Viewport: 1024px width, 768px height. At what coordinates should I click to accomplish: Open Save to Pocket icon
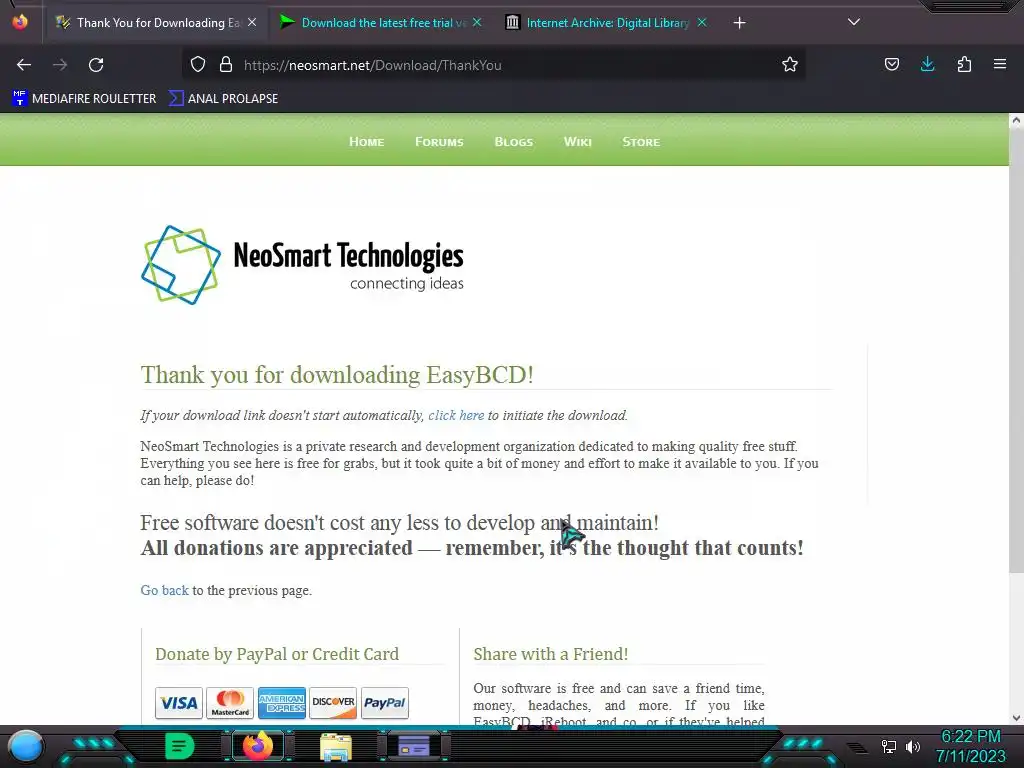click(x=891, y=65)
